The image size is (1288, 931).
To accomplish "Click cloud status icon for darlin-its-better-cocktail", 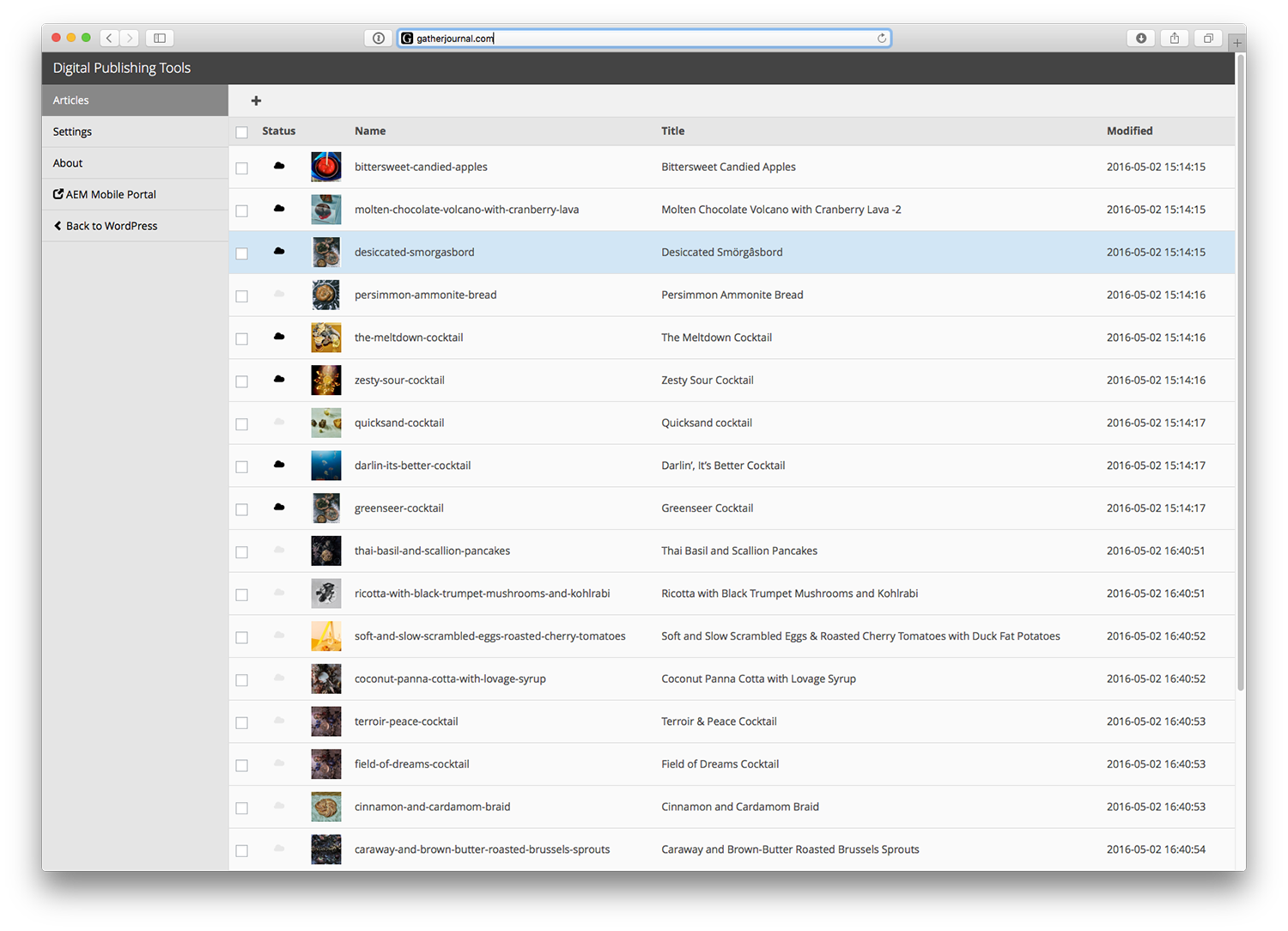I will [x=279, y=465].
